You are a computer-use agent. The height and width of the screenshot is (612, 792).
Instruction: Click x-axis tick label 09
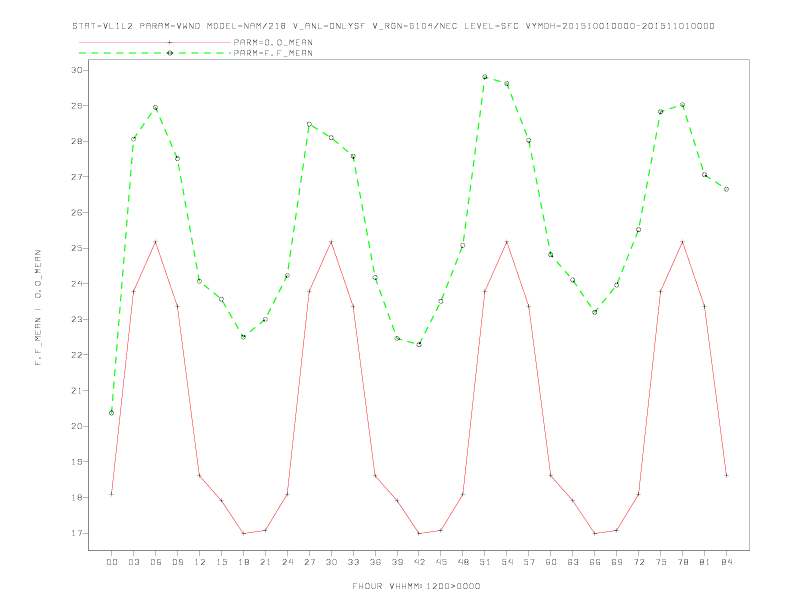coord(177,562)
